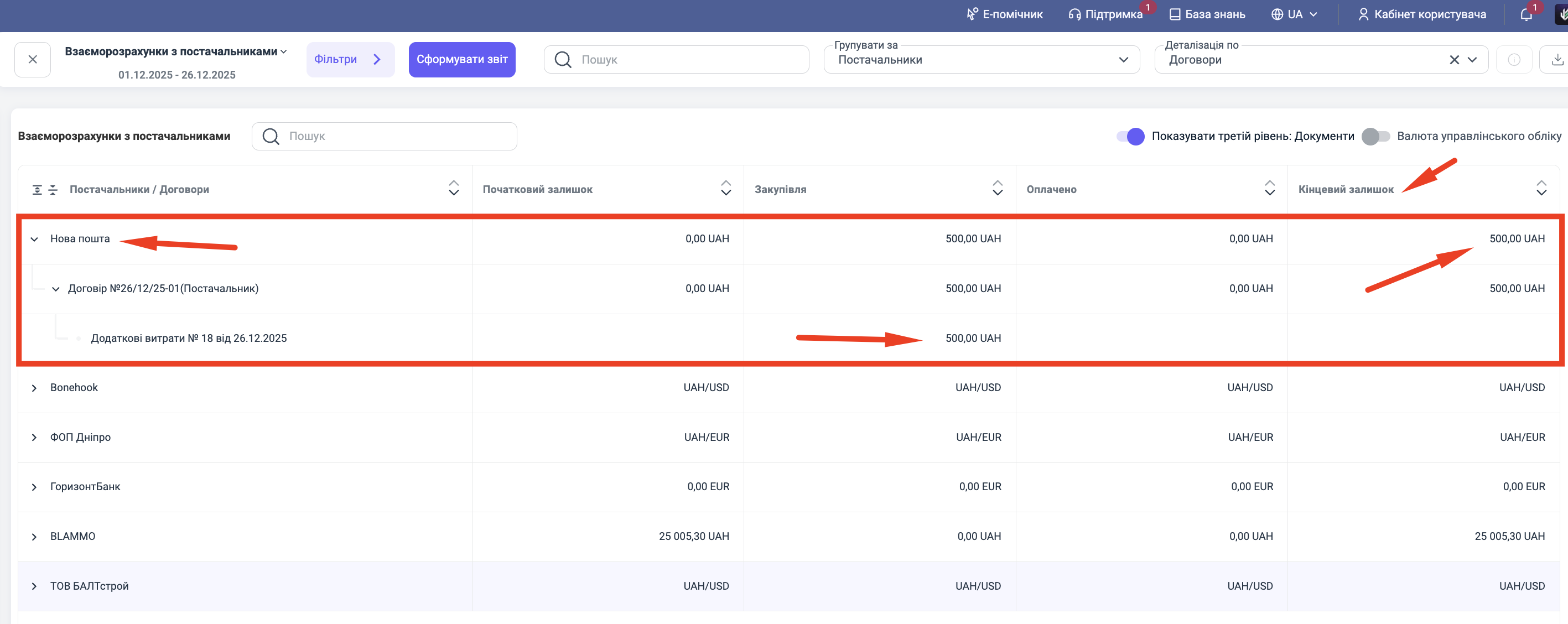The image size is (1568, 624).
Task: Open report type dropdown Взаєморозрахунки з постачальниками
Action: [x=175, y=52]
